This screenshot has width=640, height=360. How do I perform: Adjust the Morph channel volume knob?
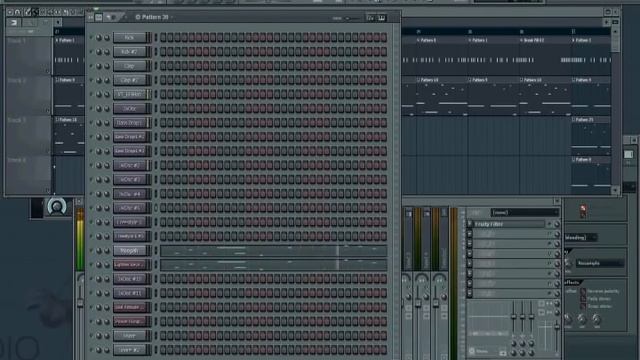pyautogui.click(x=107, y=251)
